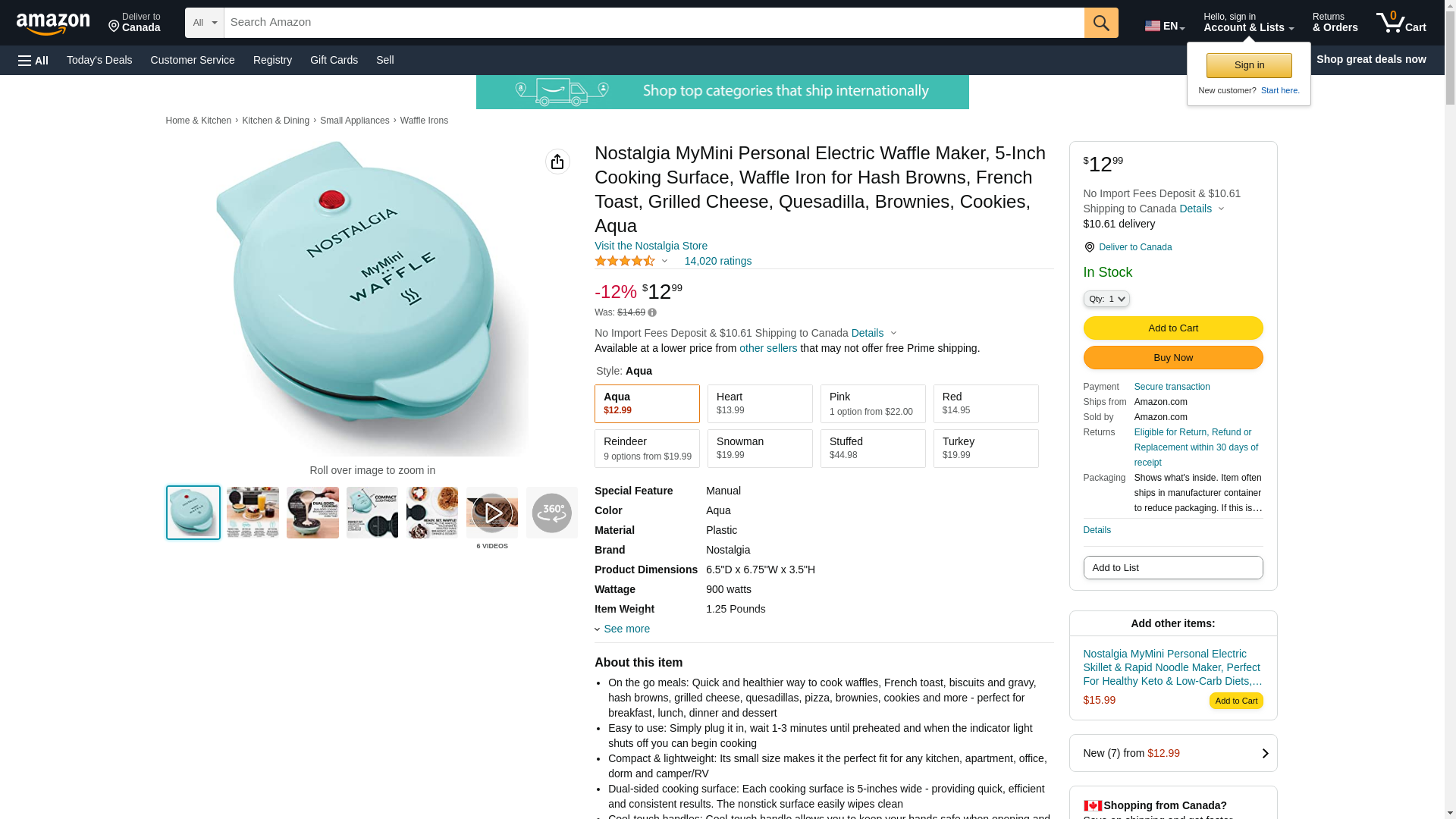This screenshot has height=819, width=1456.
Task: Select the Red style option
Action: pos(986,403)
